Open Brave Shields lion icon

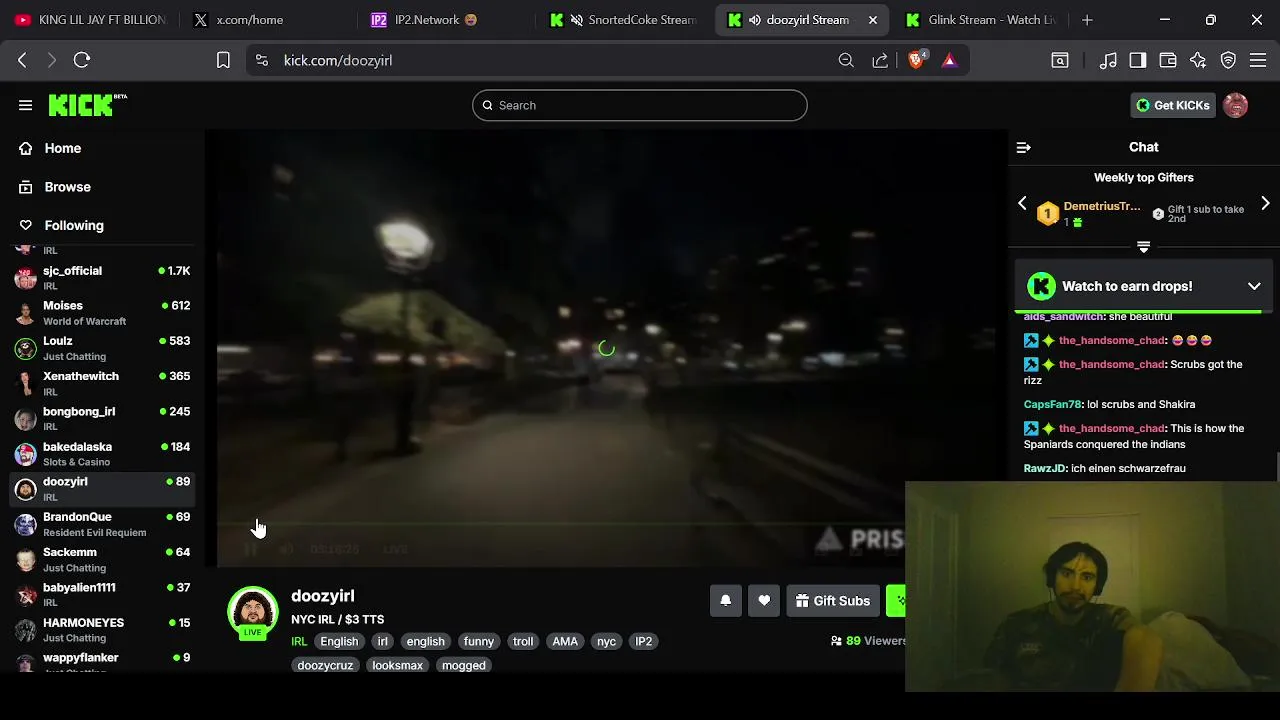(917, 60)
